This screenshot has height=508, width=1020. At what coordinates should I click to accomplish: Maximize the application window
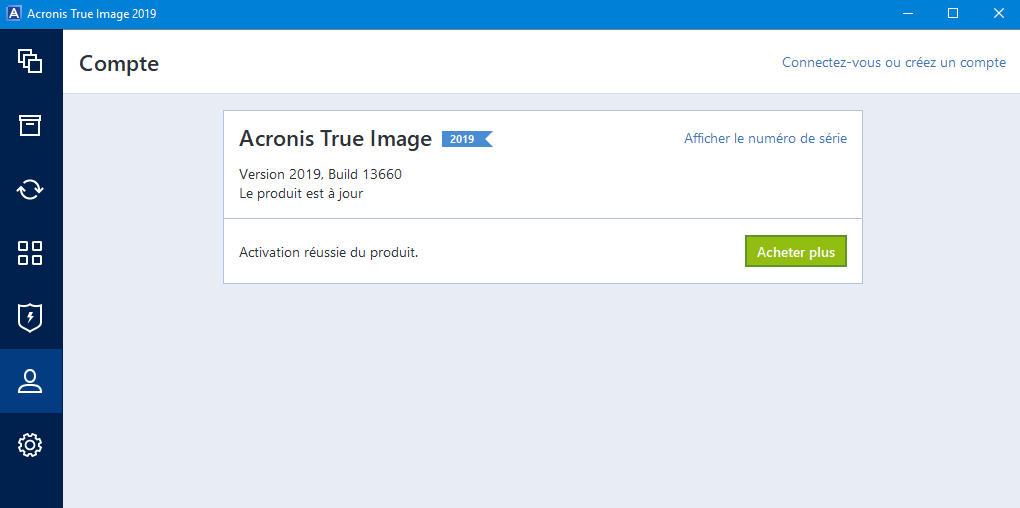point(953,14)
